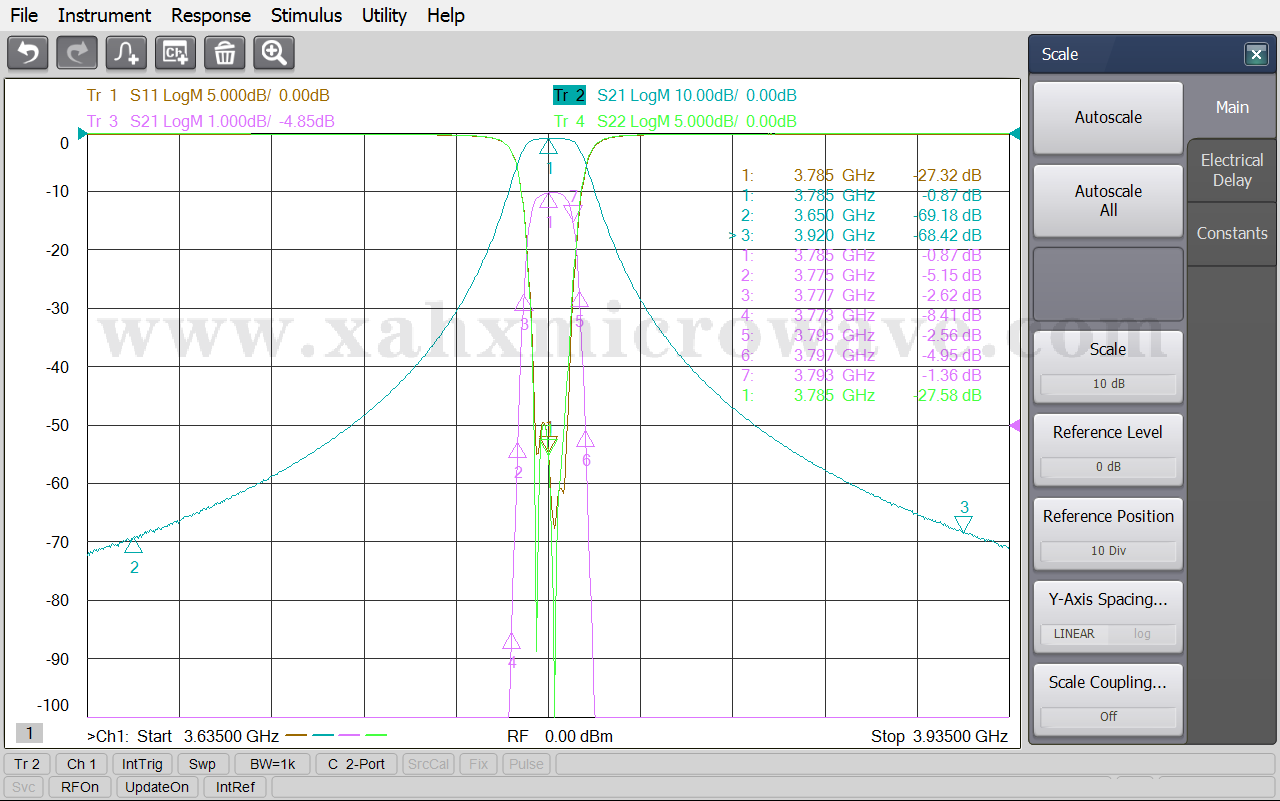Image resolution: width=1280 pixels, height=801 pixels.
Task: Toggle Y-axis spacing to log
Action: click(1142, 634)
